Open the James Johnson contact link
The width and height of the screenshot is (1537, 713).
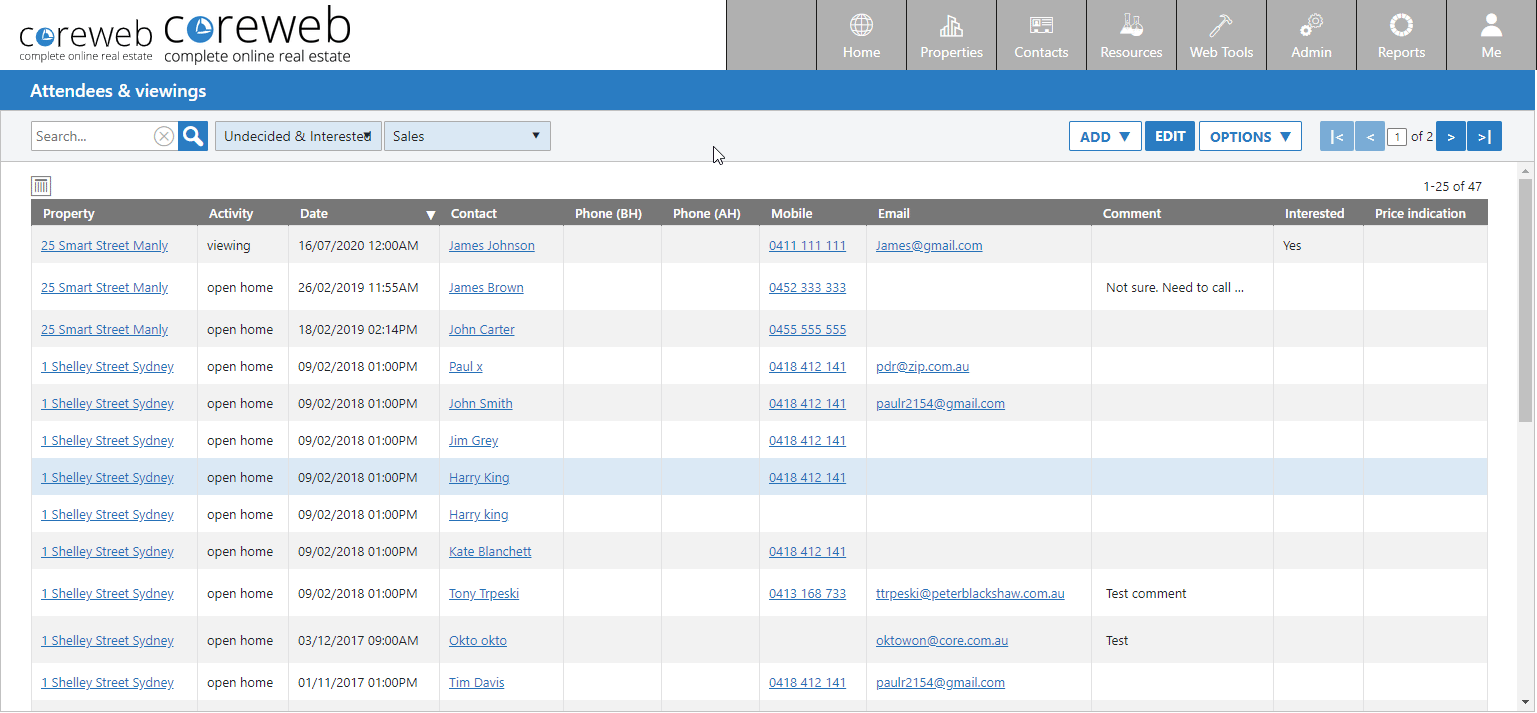[x=491, y=246]
